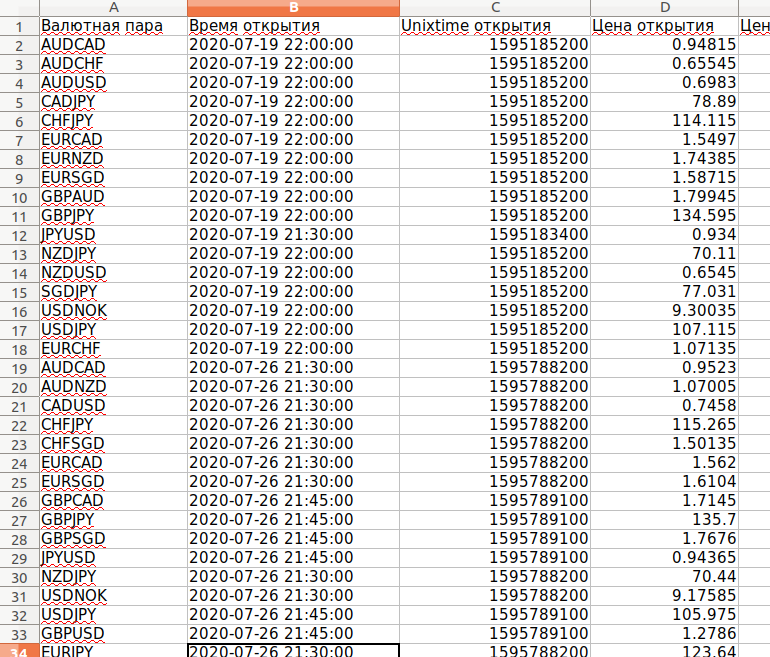Select the opening price 0.65545
This screenshot has height=657, width=770.
click(664, 64)
